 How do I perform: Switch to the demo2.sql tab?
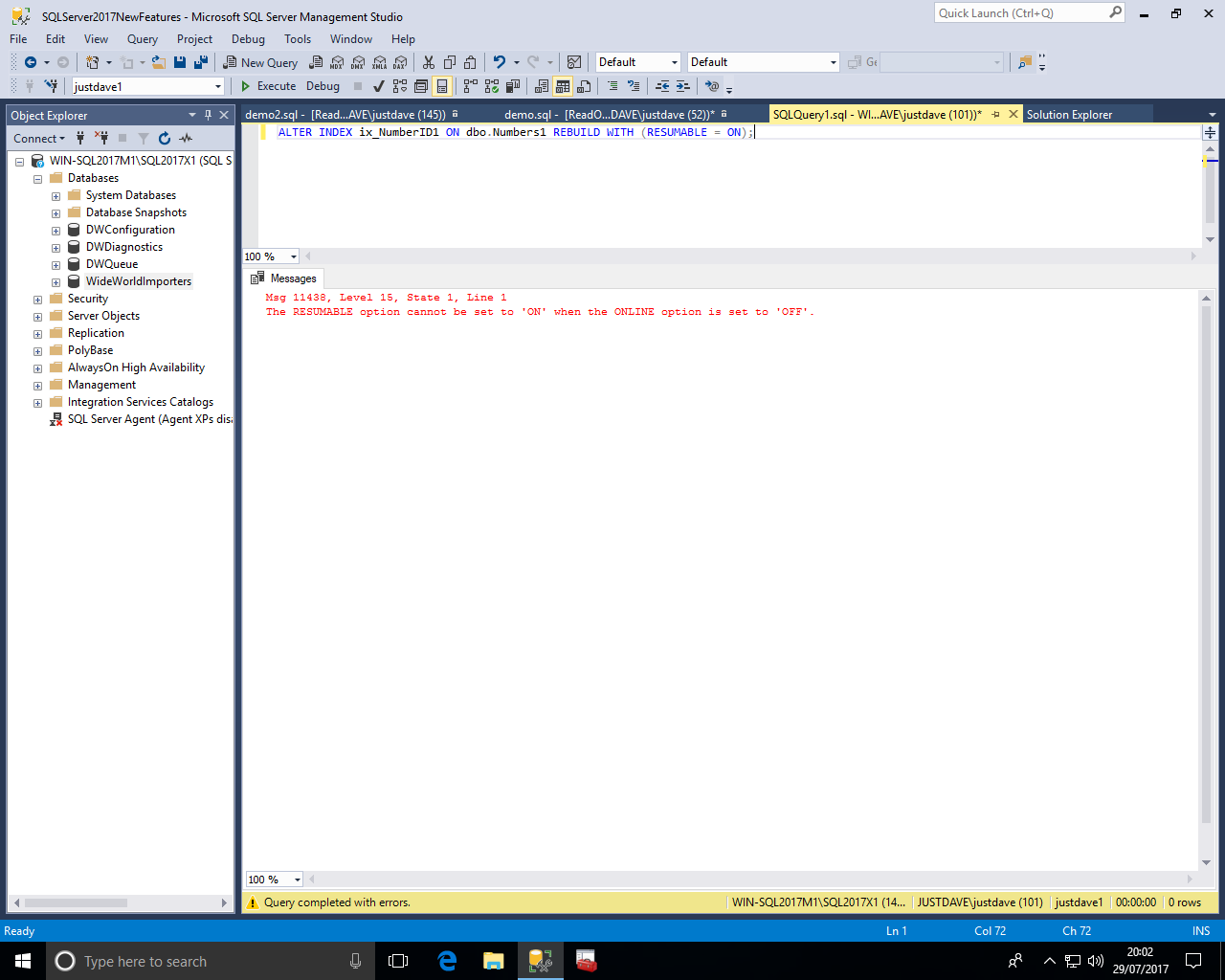(345, 115)
